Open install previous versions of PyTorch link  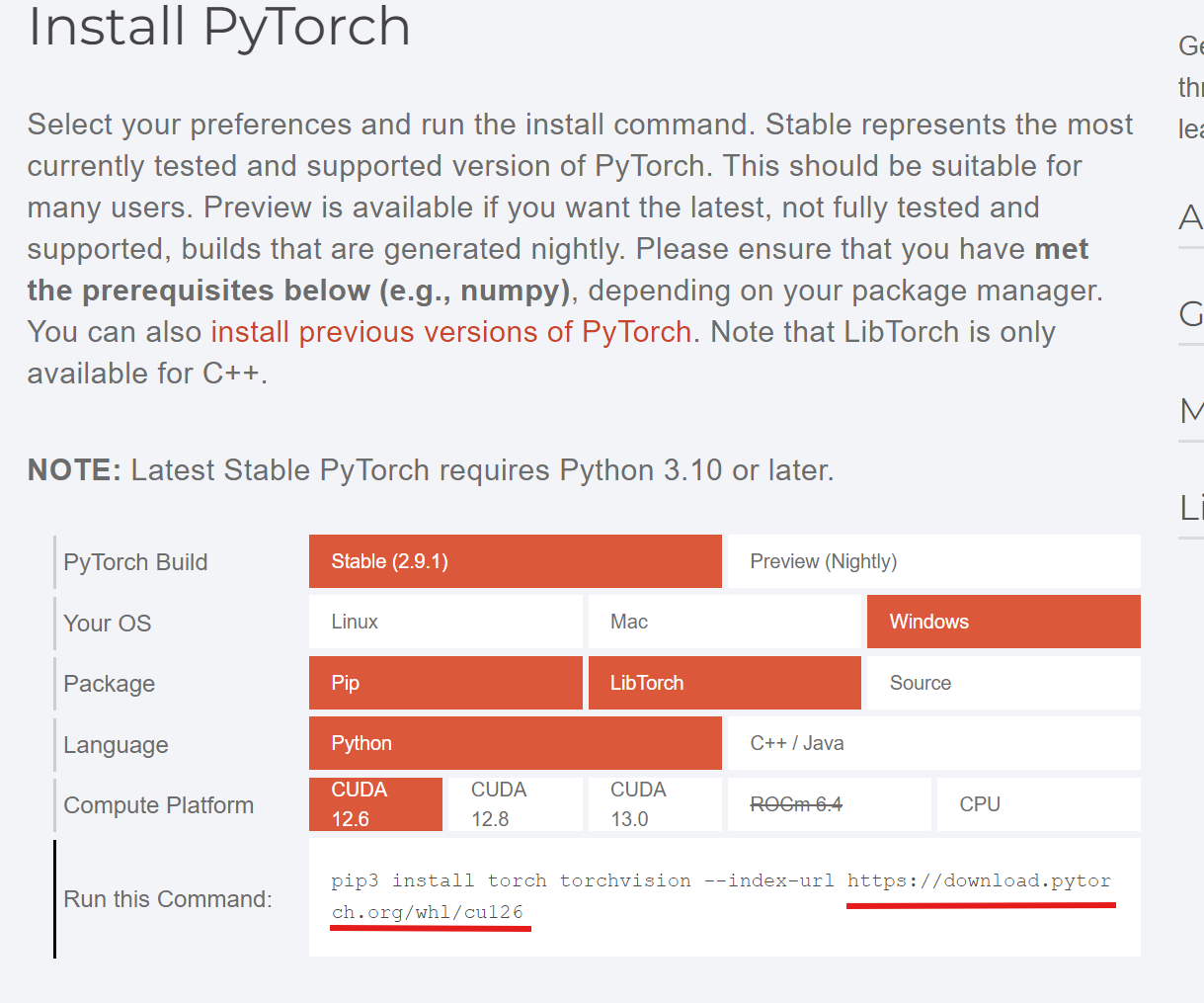tap(451, 332)
